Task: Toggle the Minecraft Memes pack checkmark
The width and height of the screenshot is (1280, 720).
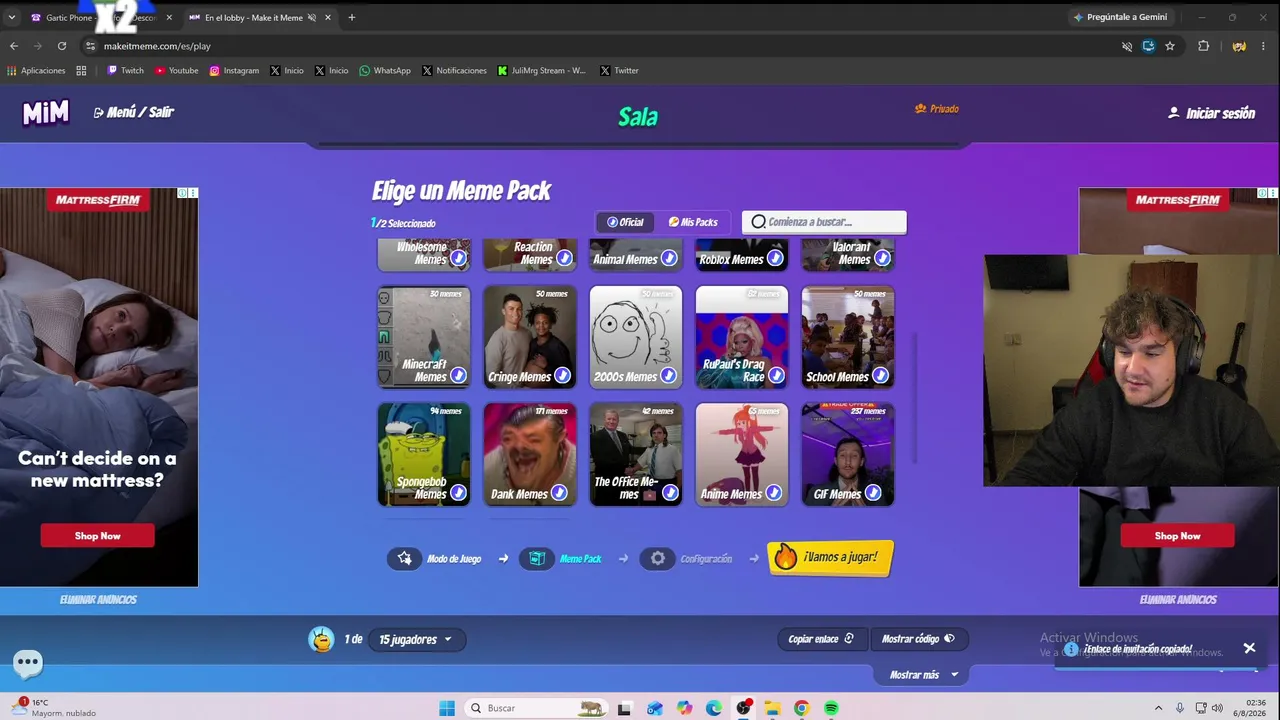Action: click(458, 375)
